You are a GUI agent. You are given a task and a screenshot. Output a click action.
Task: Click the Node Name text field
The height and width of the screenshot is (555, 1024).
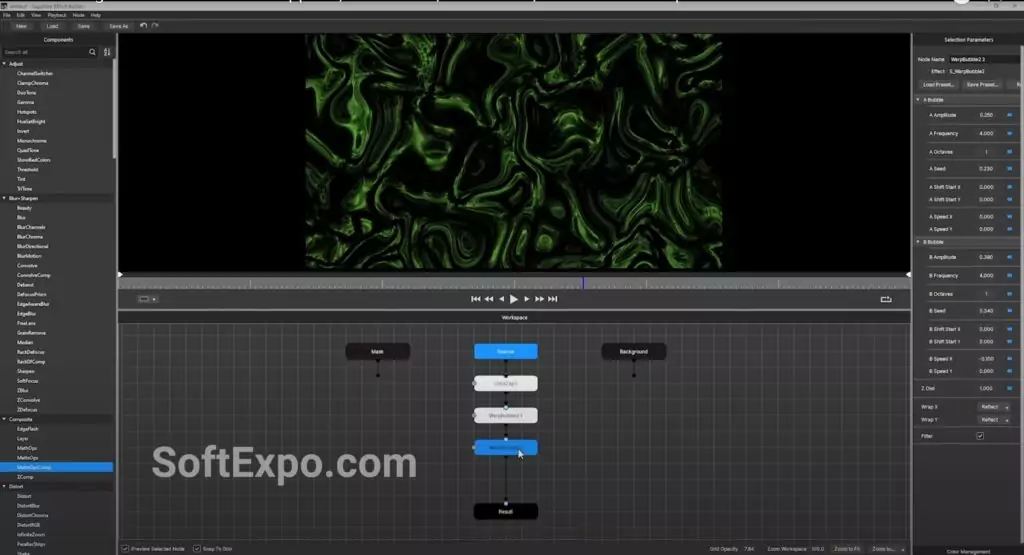(x=983, y=59)
